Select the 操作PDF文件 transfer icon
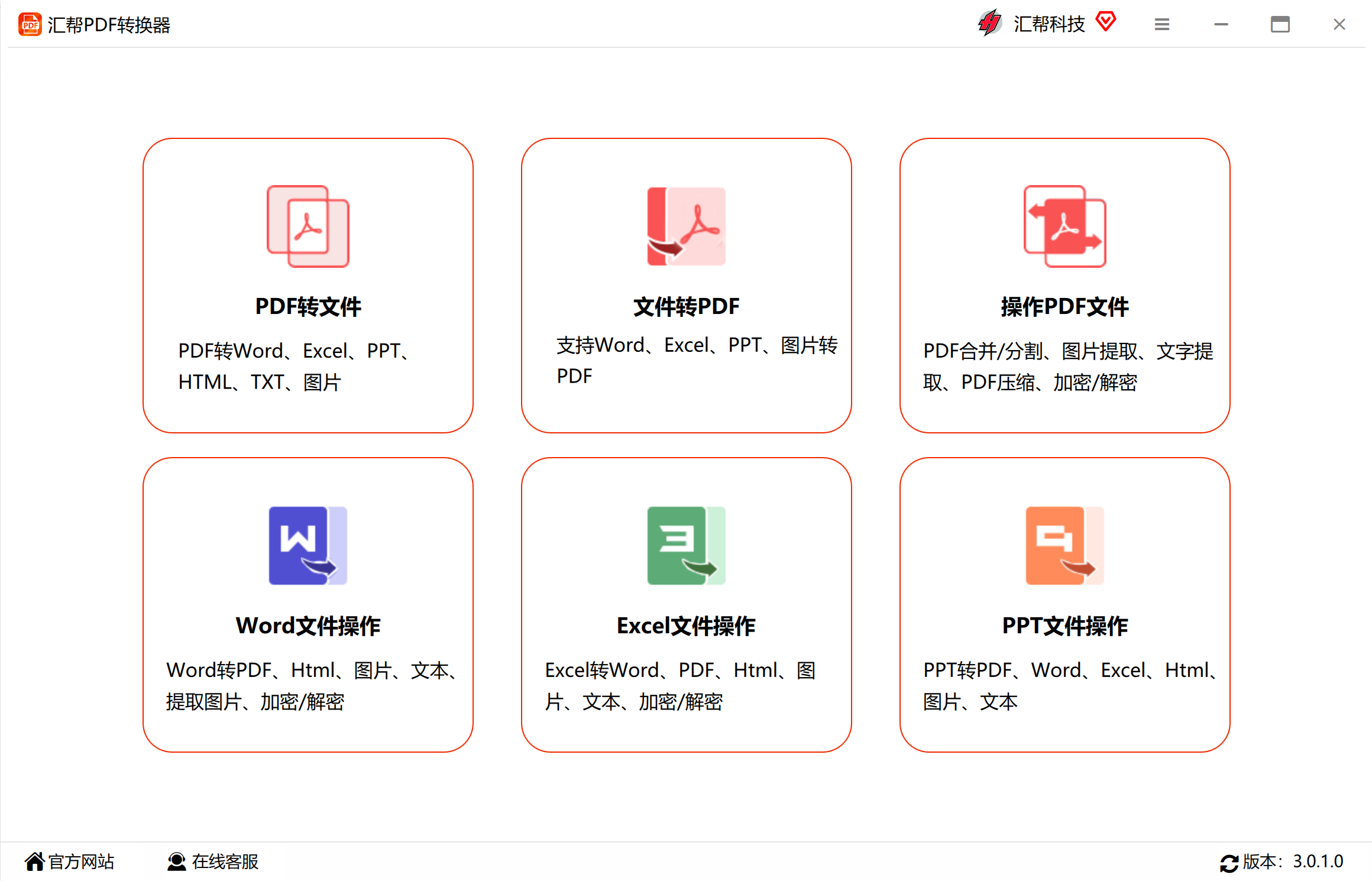 pyautogui.click(x=1064, y=226)
